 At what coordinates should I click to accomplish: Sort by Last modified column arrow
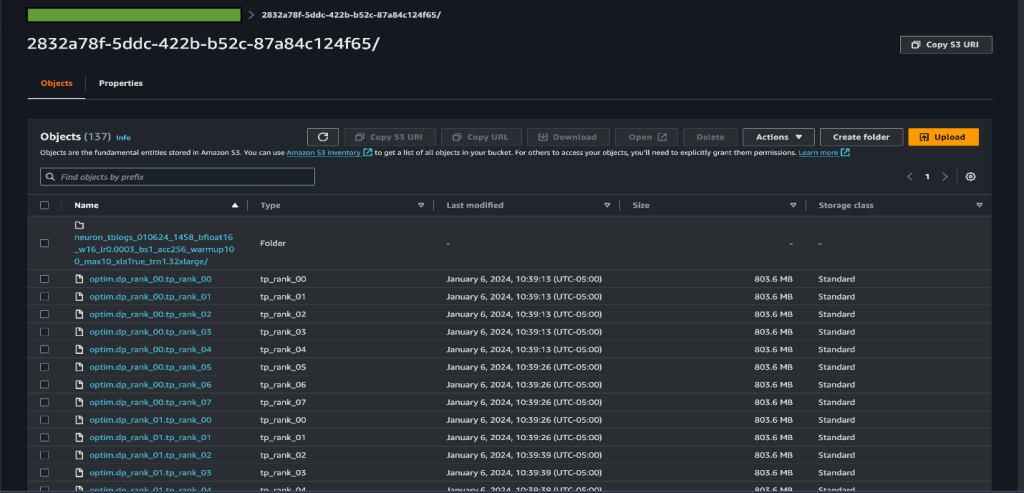[607, 205]
